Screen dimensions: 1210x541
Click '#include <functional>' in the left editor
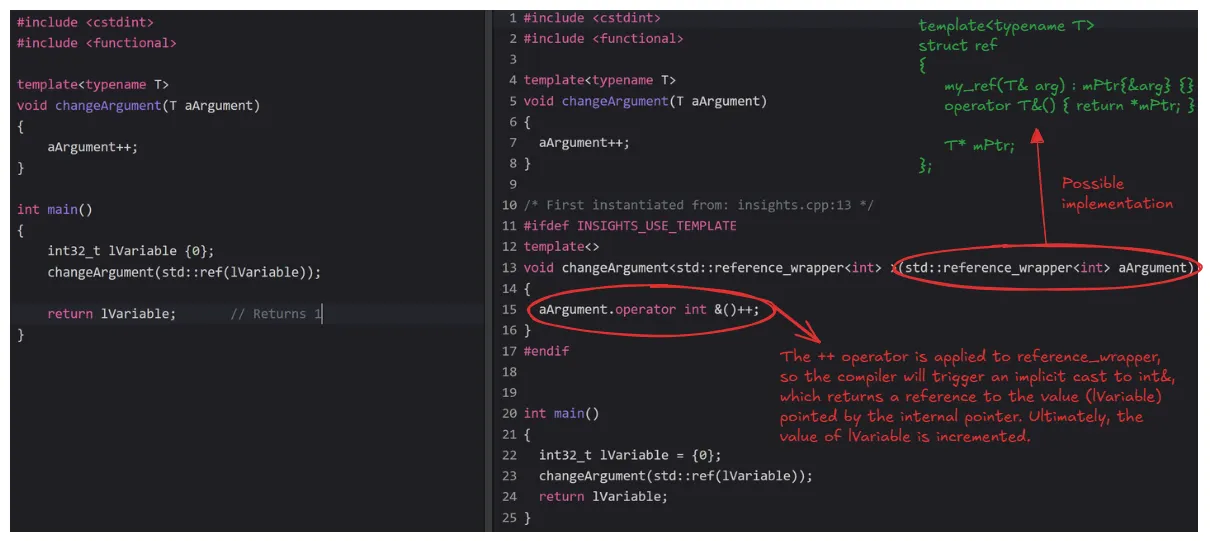point(97,43)
